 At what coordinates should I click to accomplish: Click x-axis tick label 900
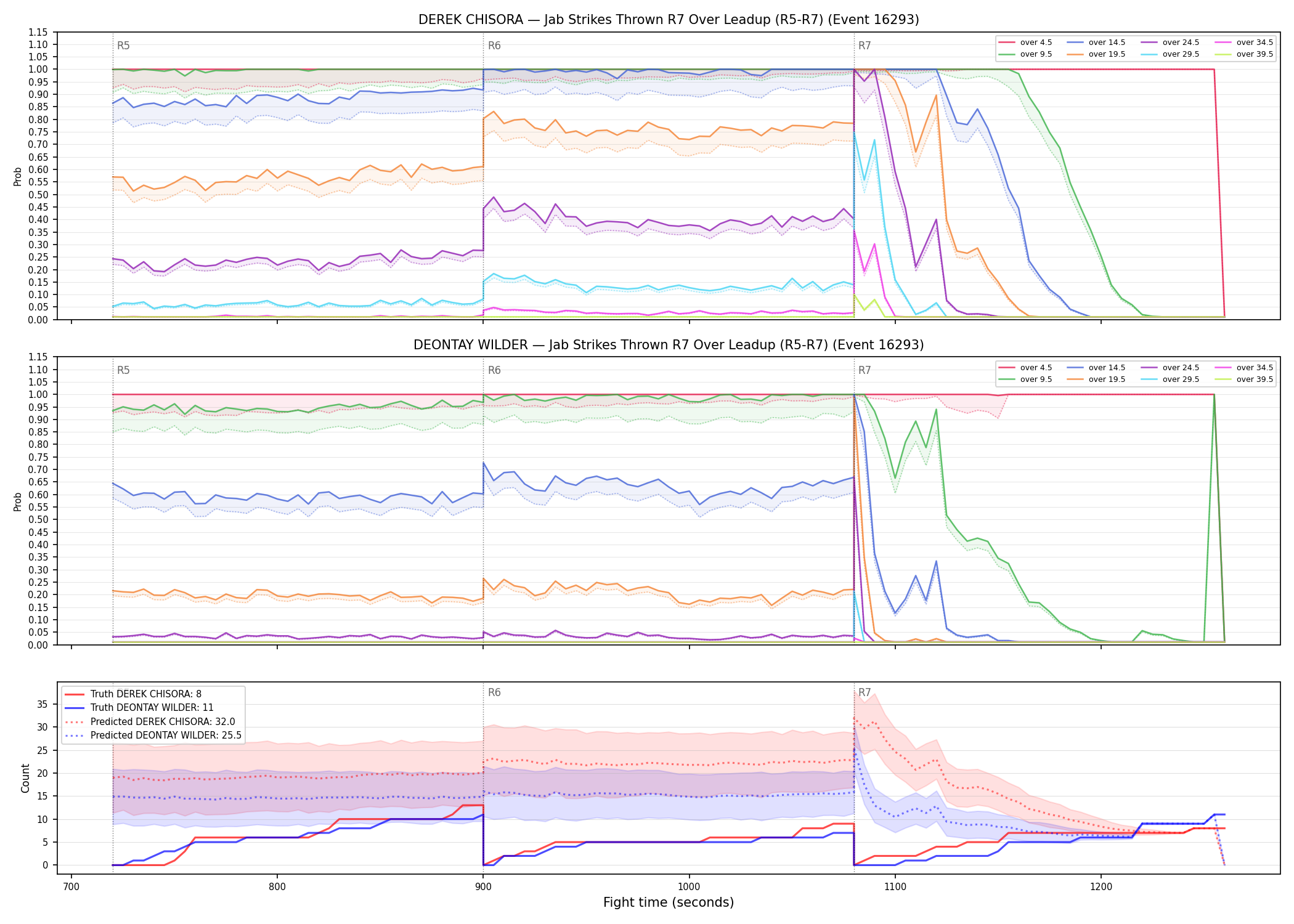click(x=483, y=886)
